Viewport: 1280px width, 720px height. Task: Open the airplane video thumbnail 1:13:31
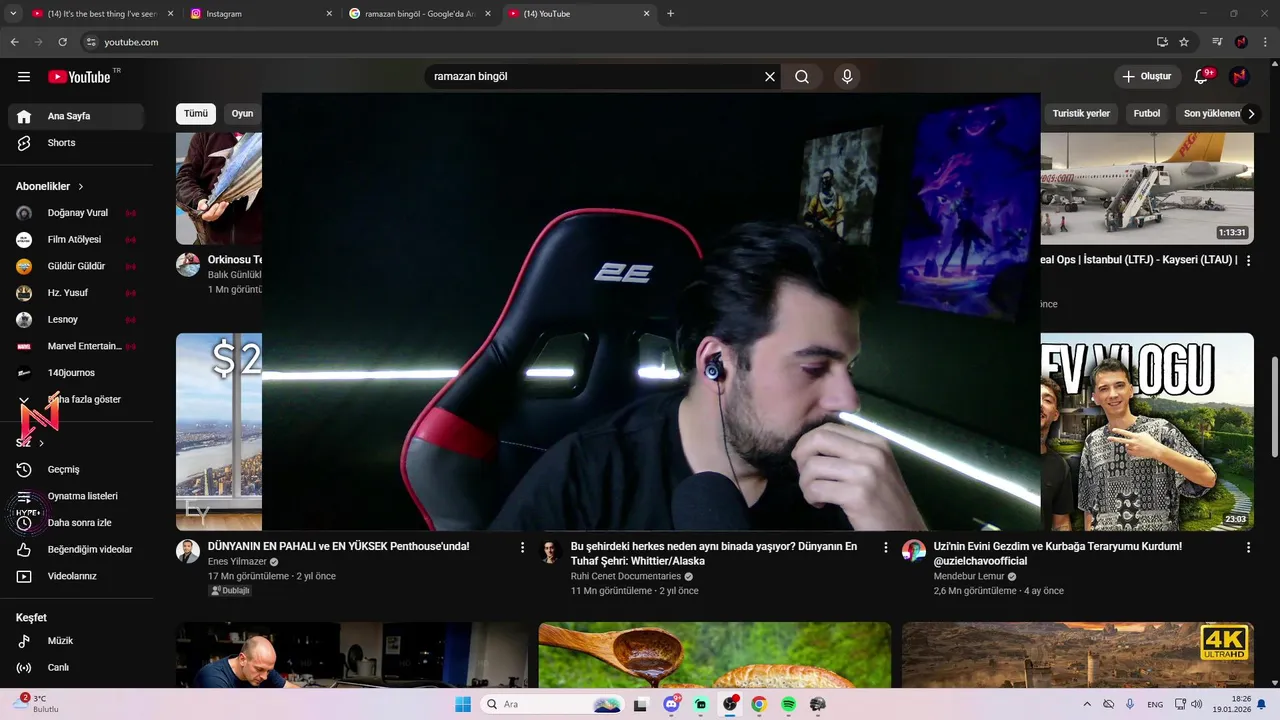(1147, 188)
